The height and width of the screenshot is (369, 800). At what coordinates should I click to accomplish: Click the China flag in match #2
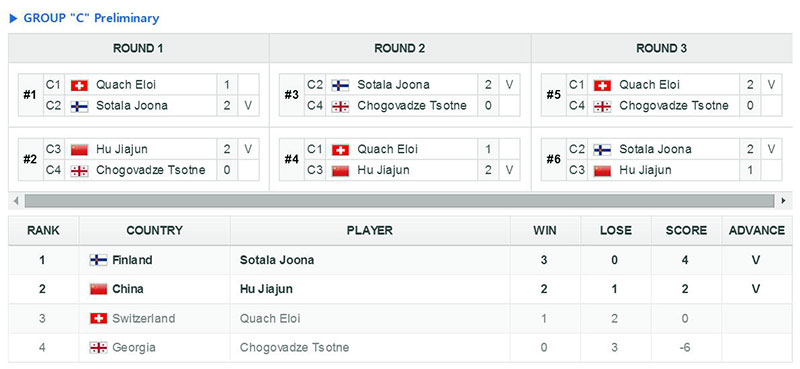(79, 150)
